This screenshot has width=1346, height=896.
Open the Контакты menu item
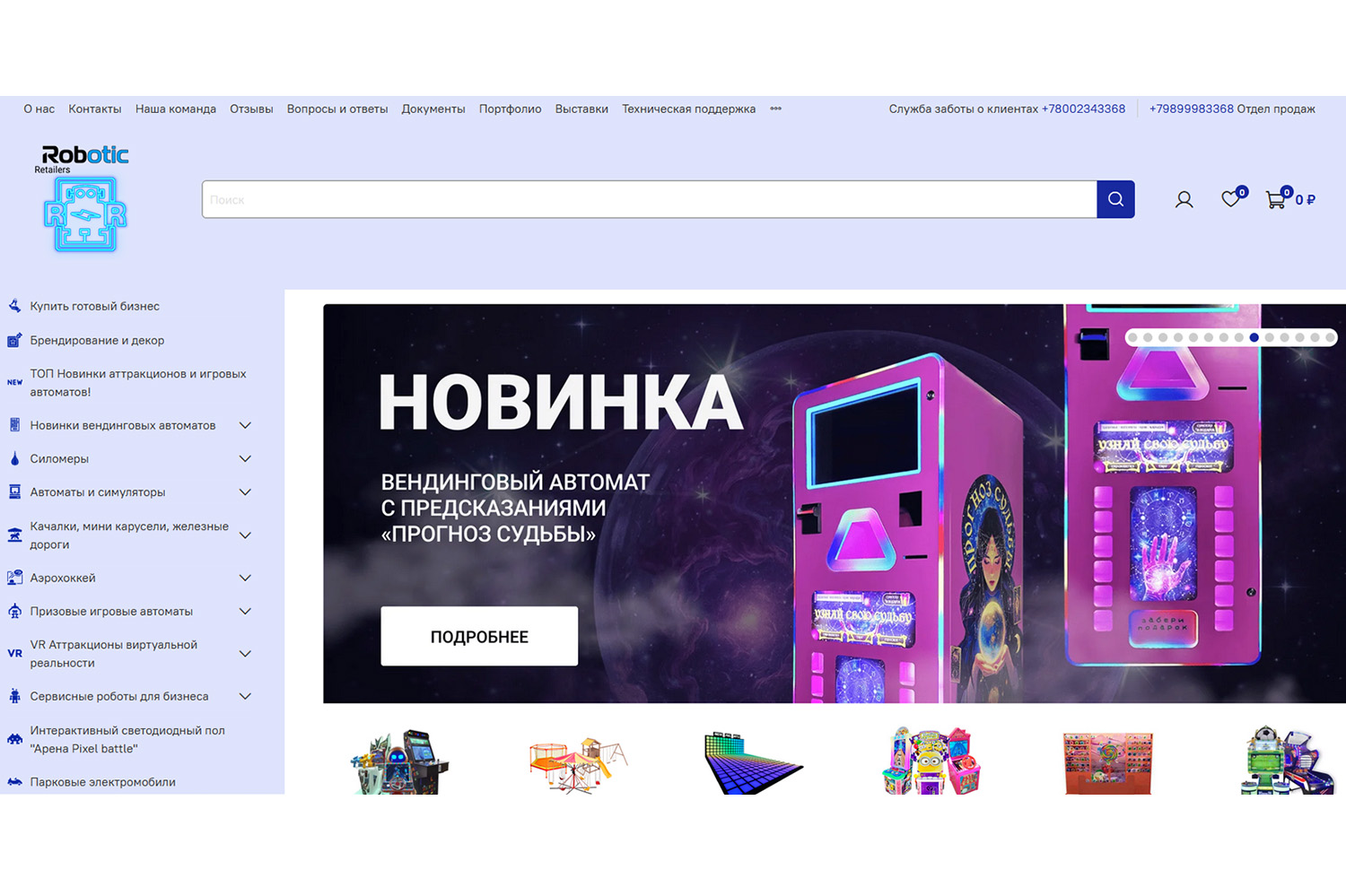coord(94,109)
